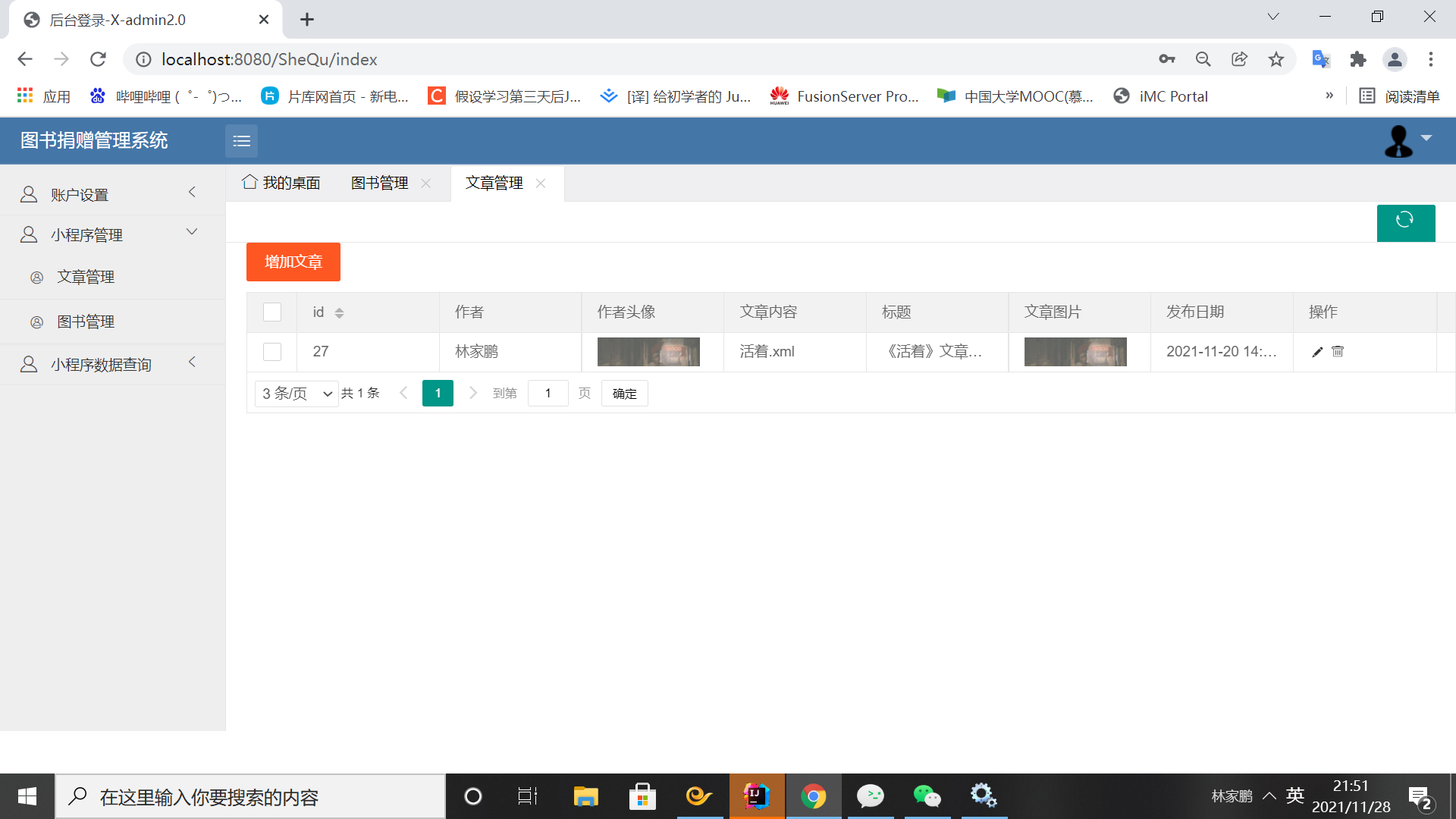
Task: Toggle the sidebar menu hamburger button
Action: pos(241,141)
